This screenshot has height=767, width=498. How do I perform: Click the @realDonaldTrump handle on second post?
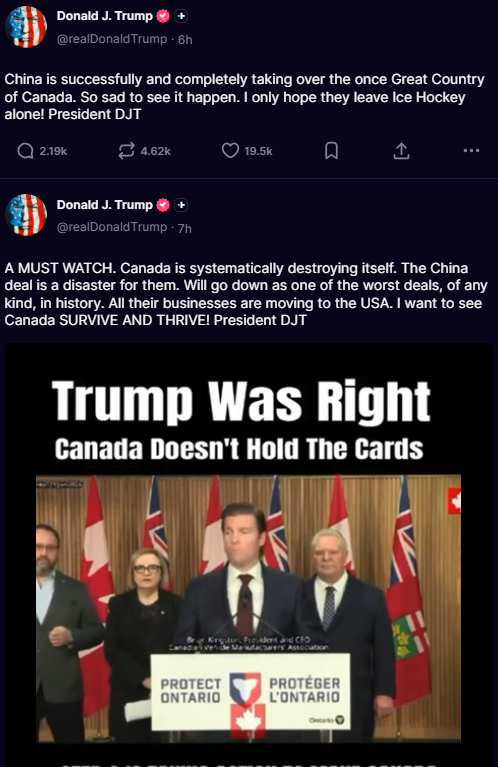(x=112, y=227)
